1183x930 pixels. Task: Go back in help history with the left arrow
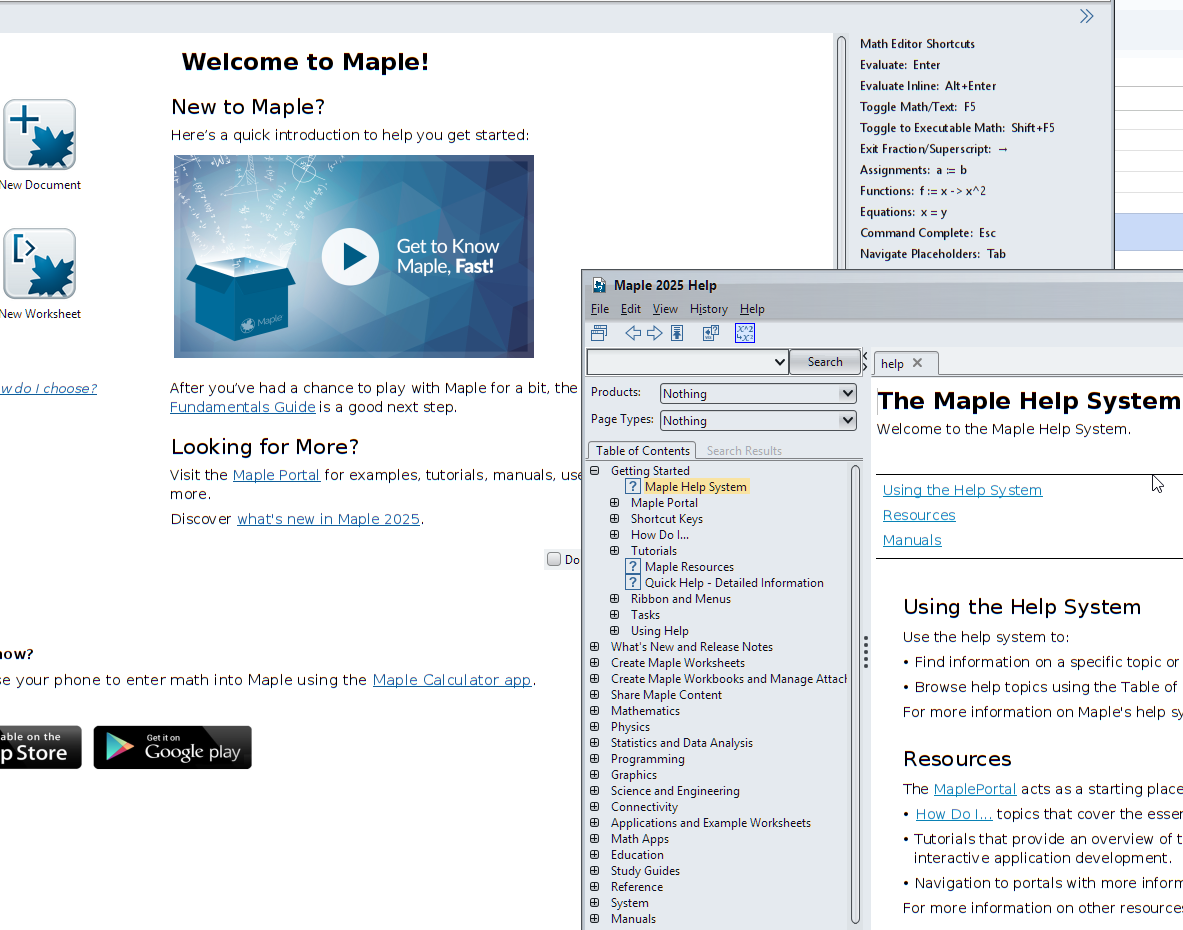(x=633, y=333)
